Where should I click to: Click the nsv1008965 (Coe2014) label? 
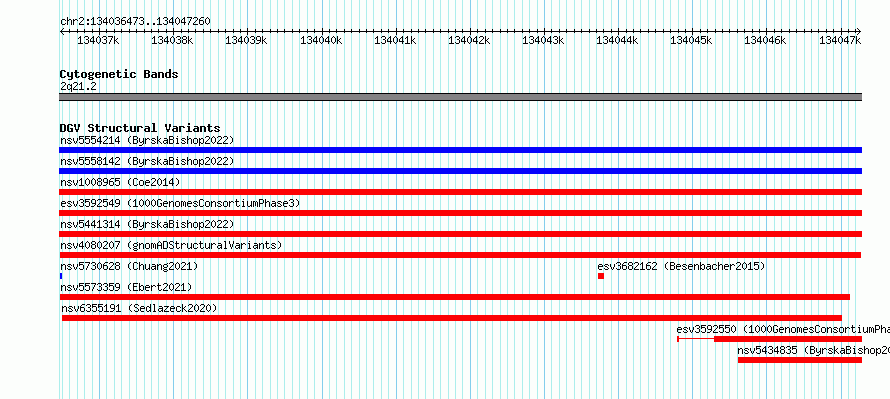120,182
